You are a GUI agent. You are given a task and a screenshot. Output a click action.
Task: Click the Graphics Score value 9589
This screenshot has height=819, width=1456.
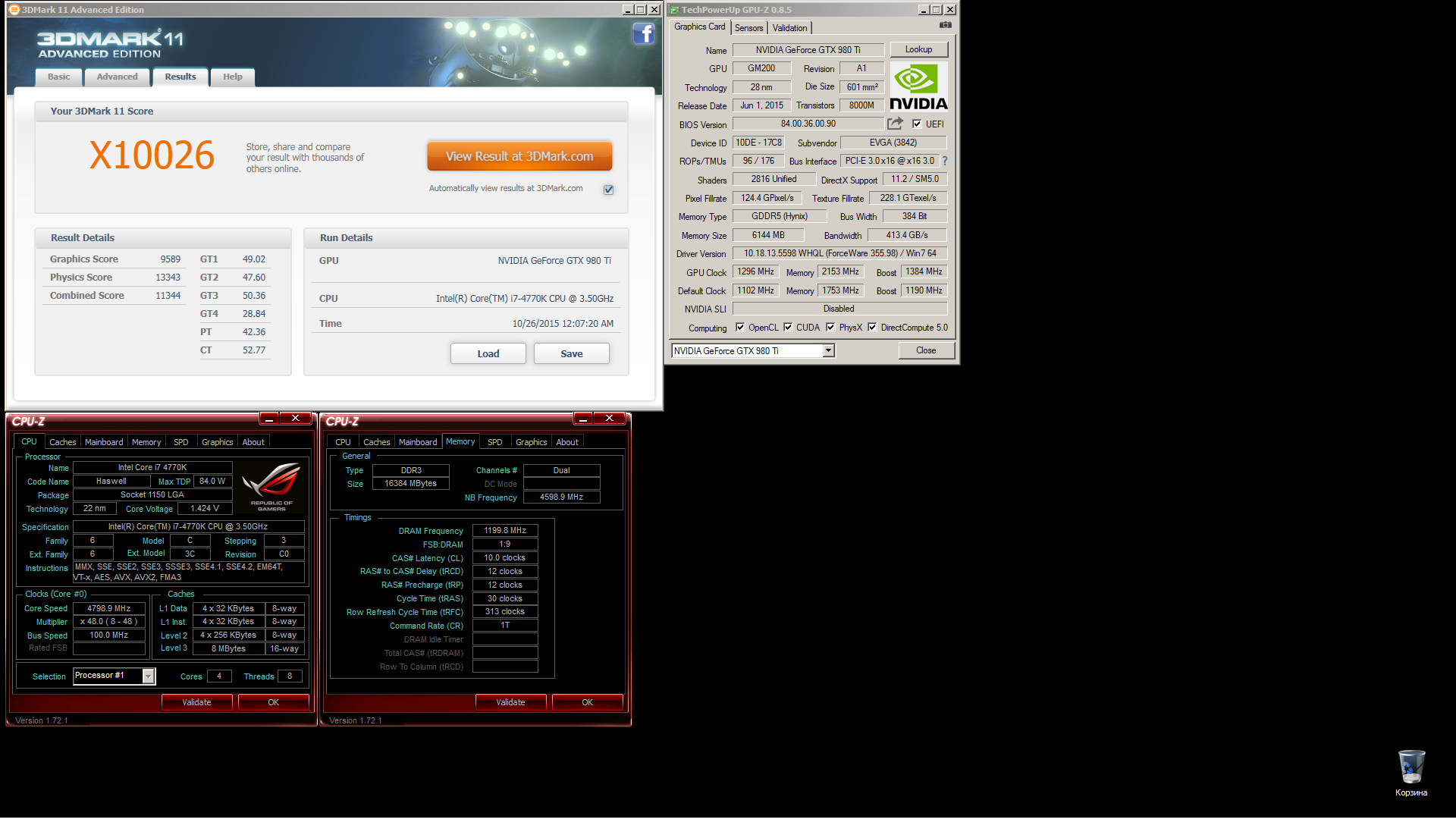[x=170, y=259]
